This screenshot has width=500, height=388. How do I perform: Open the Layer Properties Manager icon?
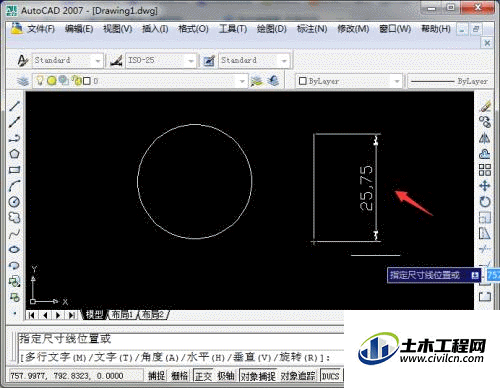[x=23, y=81]
